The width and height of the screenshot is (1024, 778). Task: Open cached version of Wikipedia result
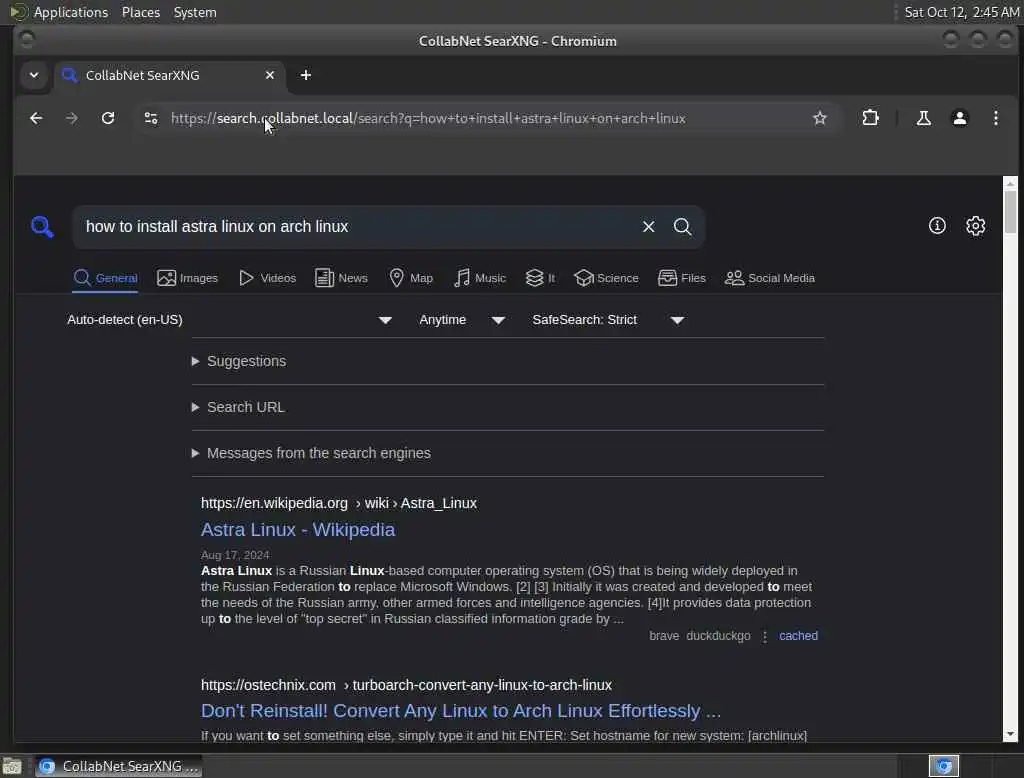click(798, 636)
